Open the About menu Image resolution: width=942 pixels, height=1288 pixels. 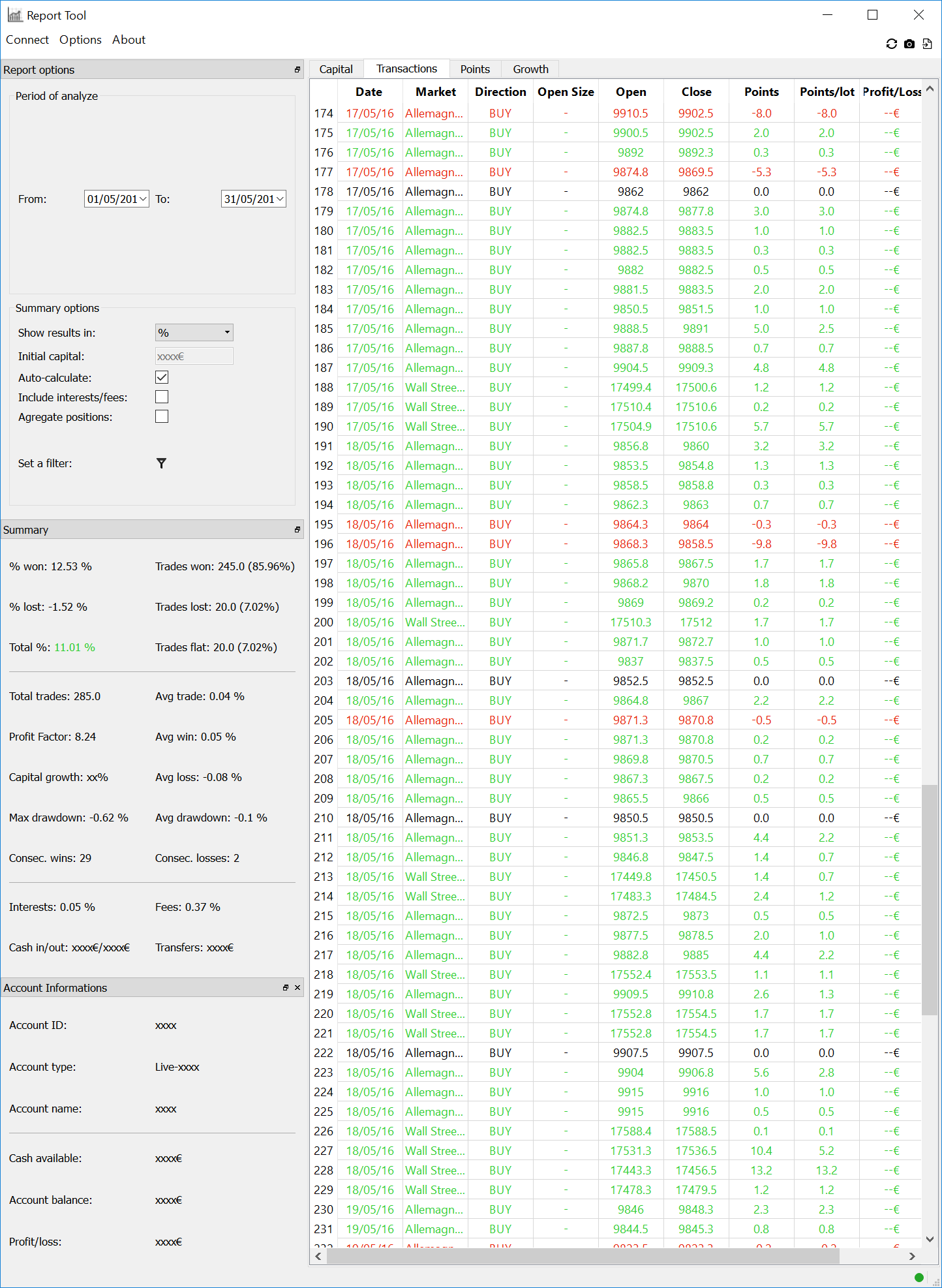point(129,40)
